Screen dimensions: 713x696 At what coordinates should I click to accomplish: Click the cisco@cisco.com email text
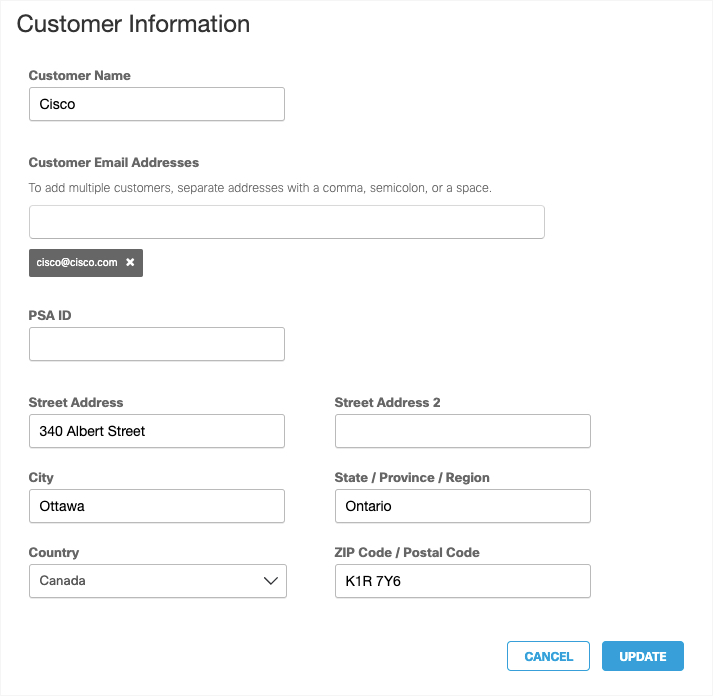pos(77,262)
